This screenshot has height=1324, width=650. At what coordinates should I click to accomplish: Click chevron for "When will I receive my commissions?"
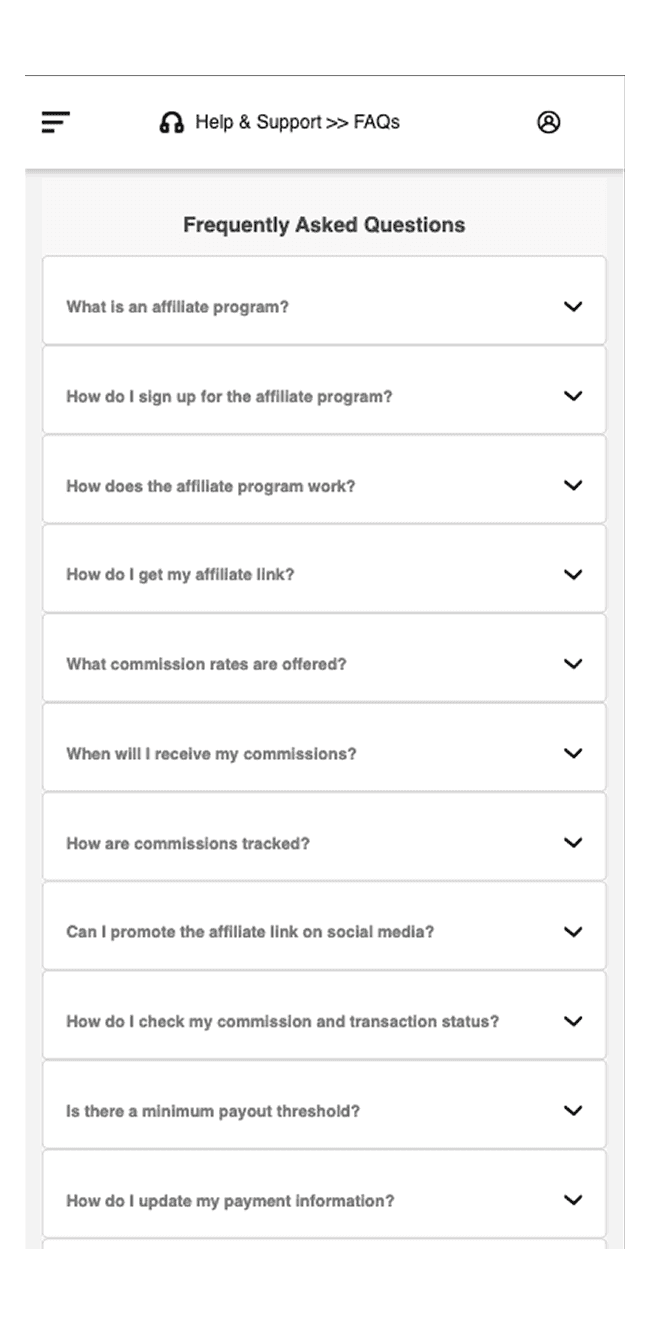(573, 753)
